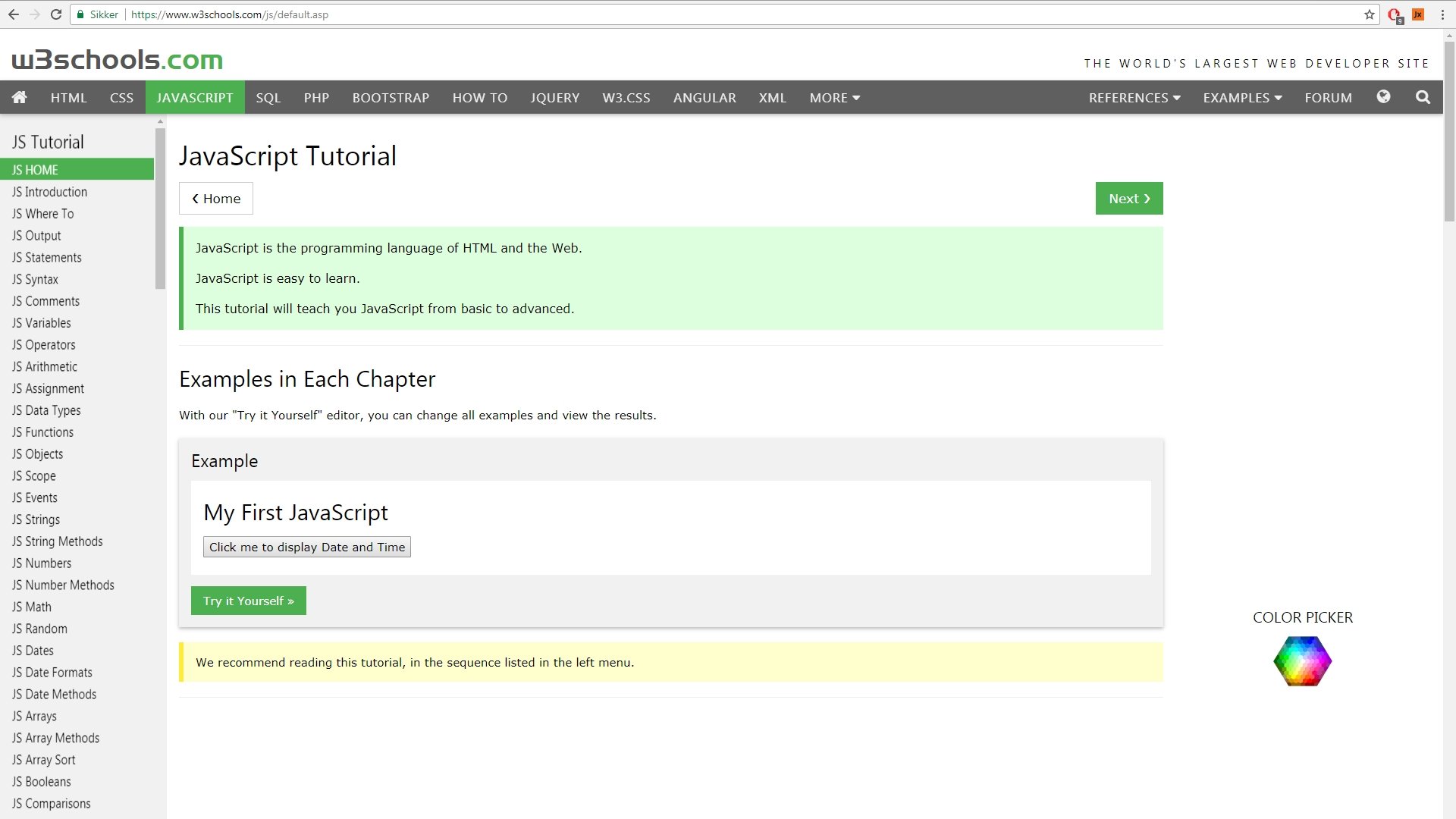The image size is (1456, 819).
Task: Click the home icon in navbar
Action: click(20, 97)
